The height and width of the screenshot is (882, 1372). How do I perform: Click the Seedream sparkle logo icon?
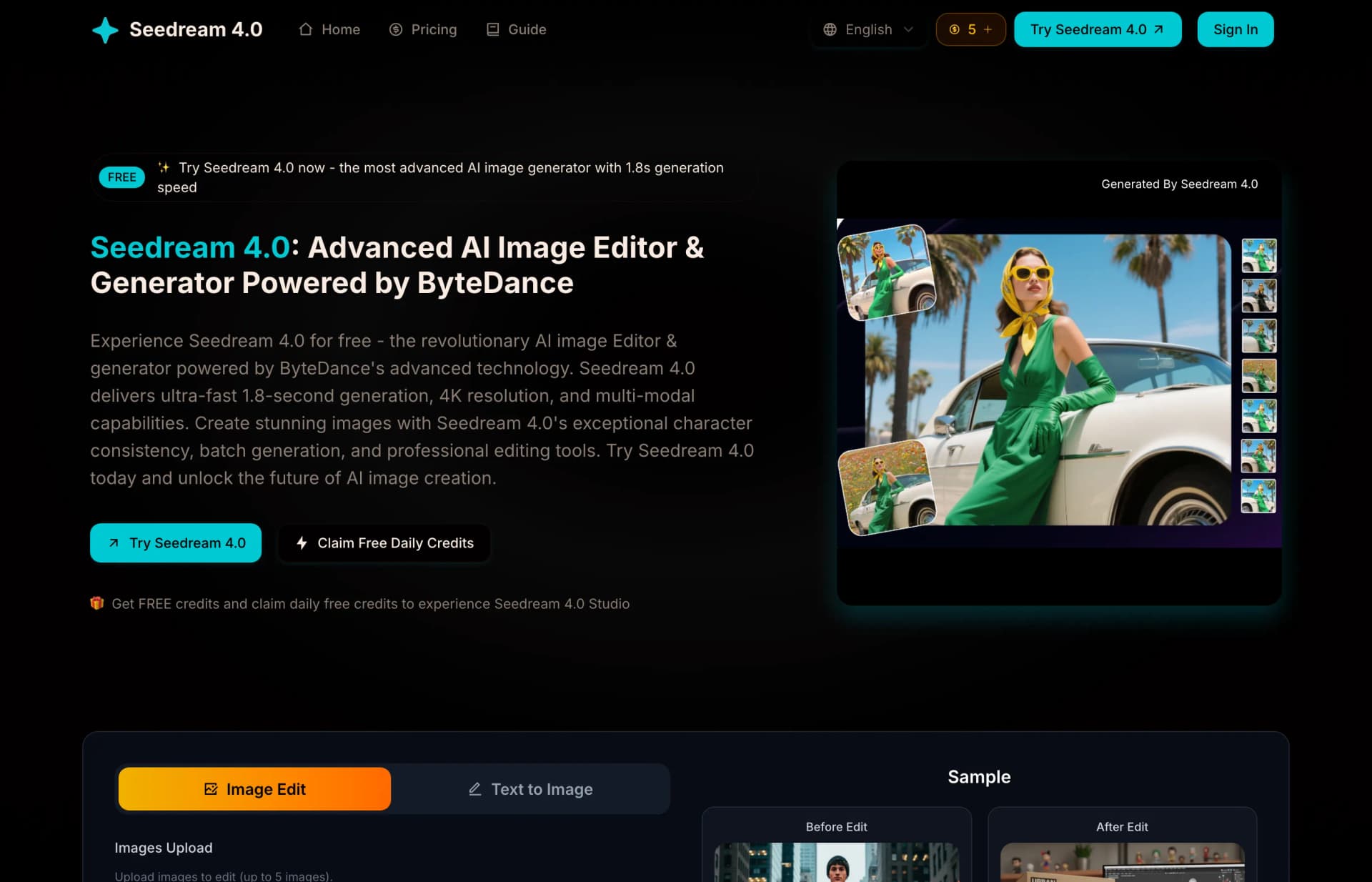(x=105, y=29)
